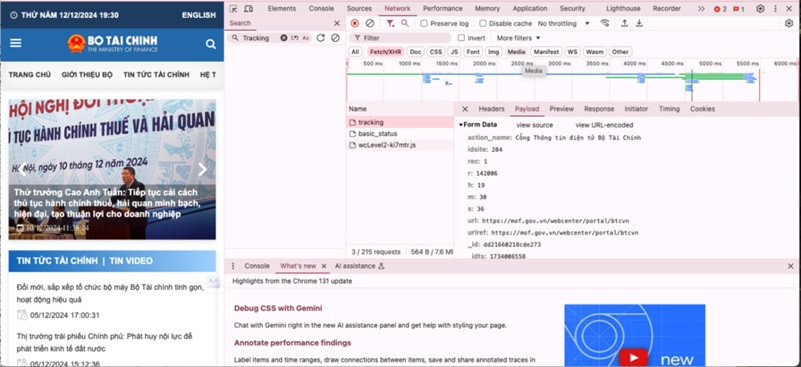The width and height of the screenshot is (801, 367).
Task: Open the website hamburger menu
Action: point(16,43)
